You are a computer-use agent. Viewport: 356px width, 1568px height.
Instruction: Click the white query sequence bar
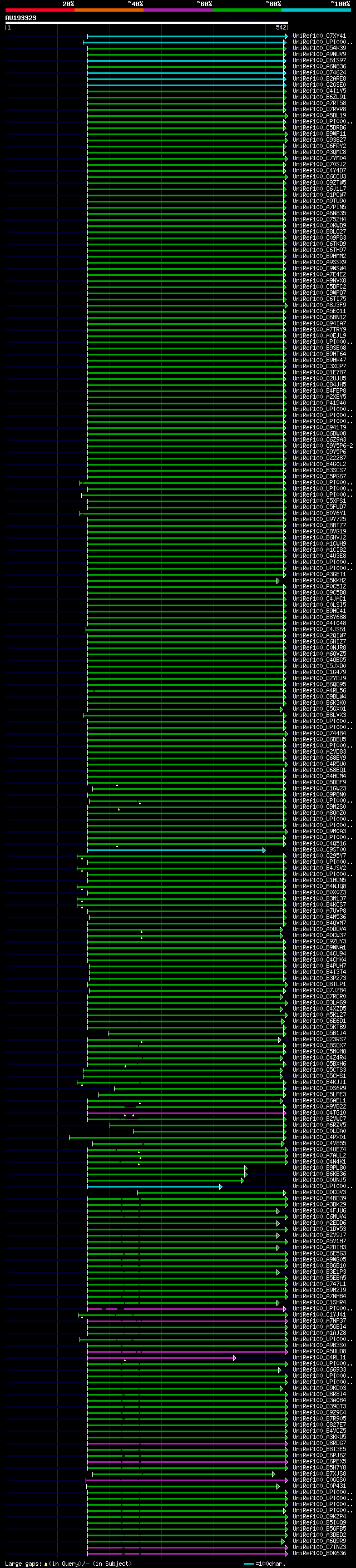(147, 22)
